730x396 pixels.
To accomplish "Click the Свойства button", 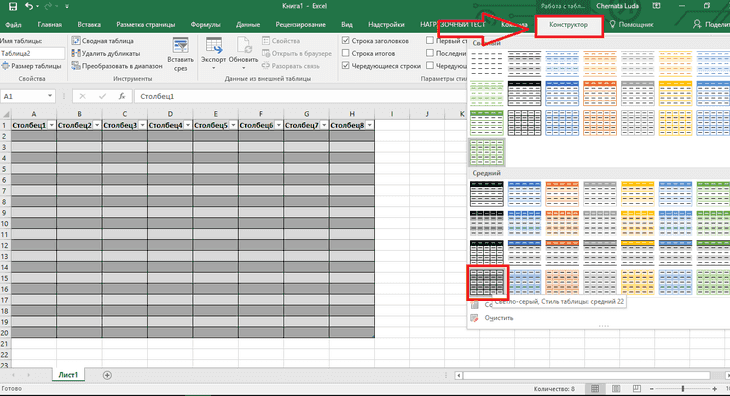I will click(x=281, y=41).
